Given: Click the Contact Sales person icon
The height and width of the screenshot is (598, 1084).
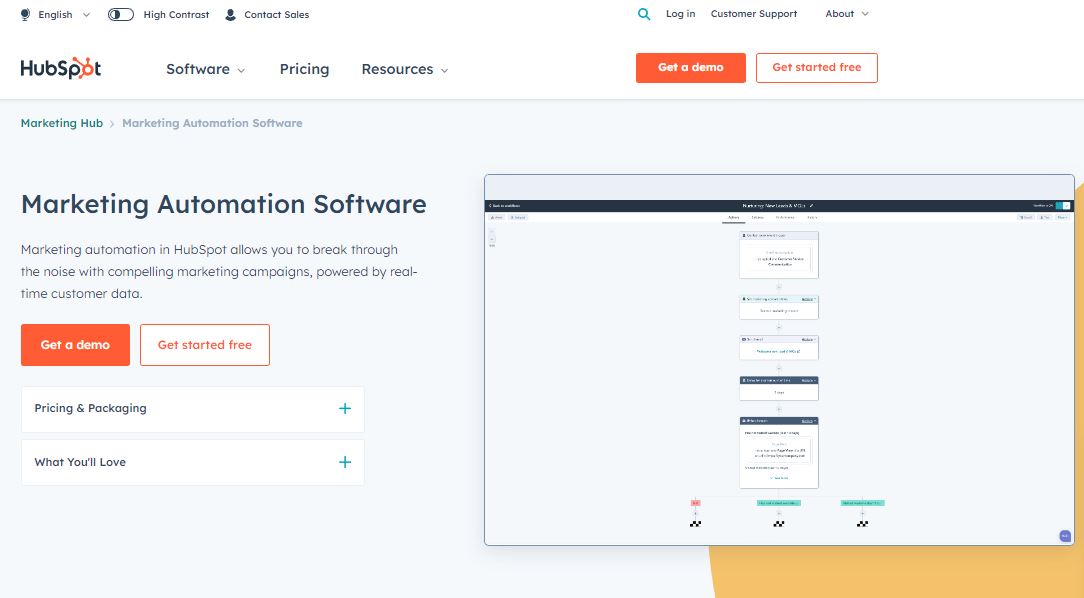Looking at the screenshot, I should 230,15.
